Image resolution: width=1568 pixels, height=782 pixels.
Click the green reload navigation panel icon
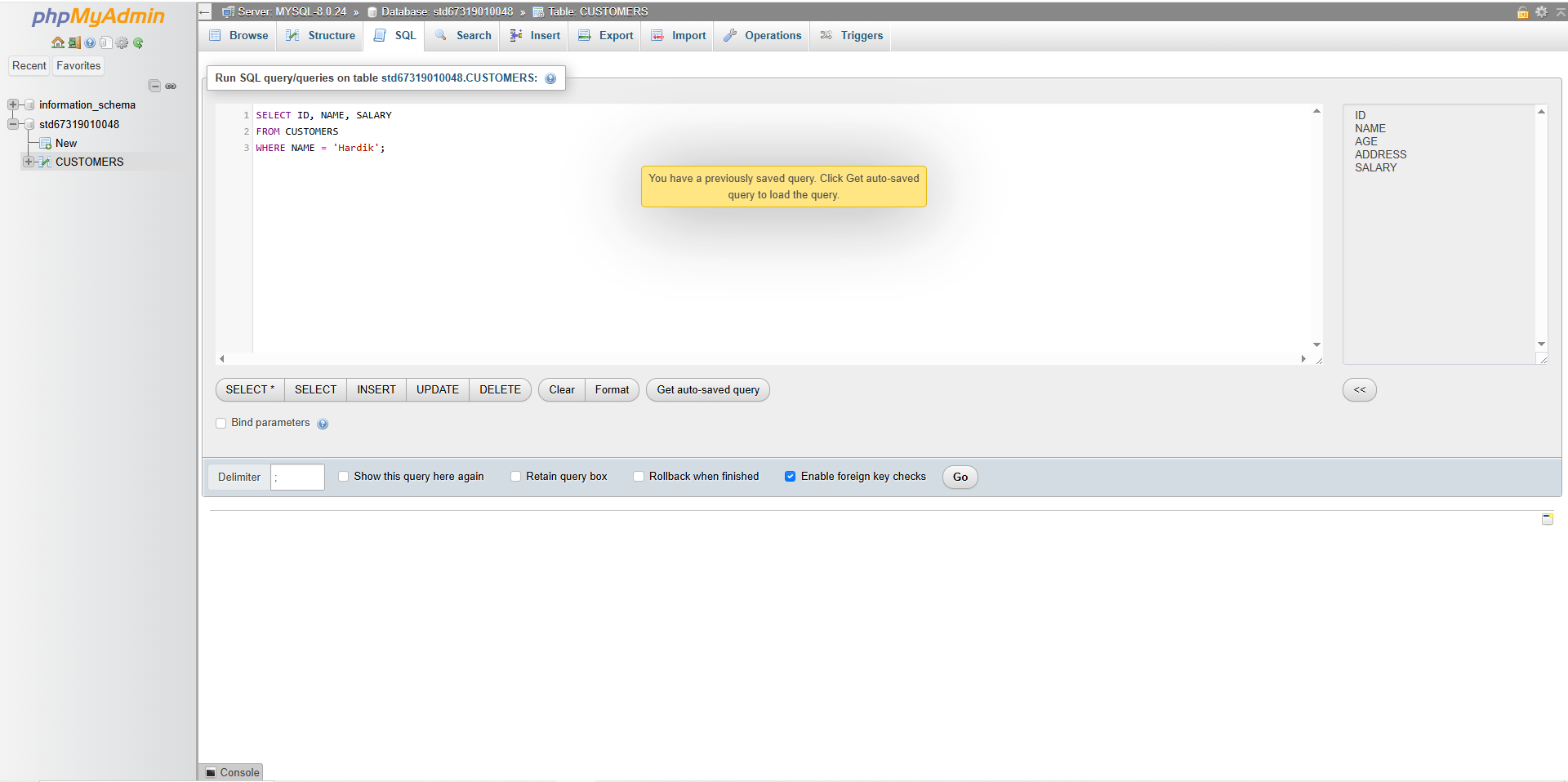pyautogui.click(x=138, y=42)
